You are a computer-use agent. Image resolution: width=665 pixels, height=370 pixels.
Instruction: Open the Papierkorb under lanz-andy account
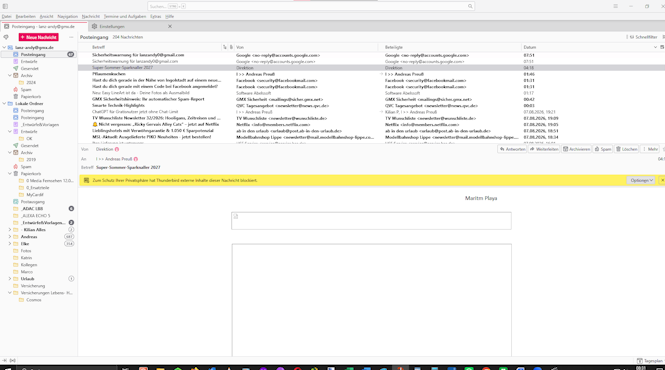pyautogui.click(x=31, y=97)
